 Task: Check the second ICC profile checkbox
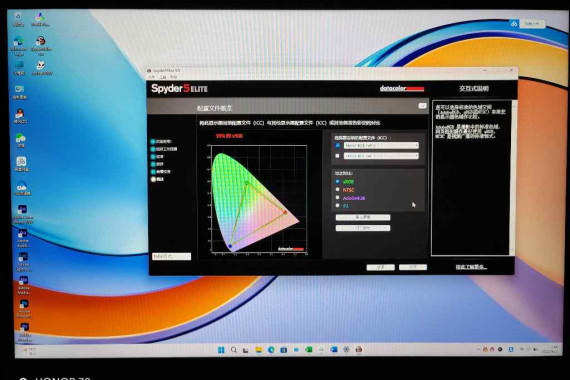(x=337, y=156)
